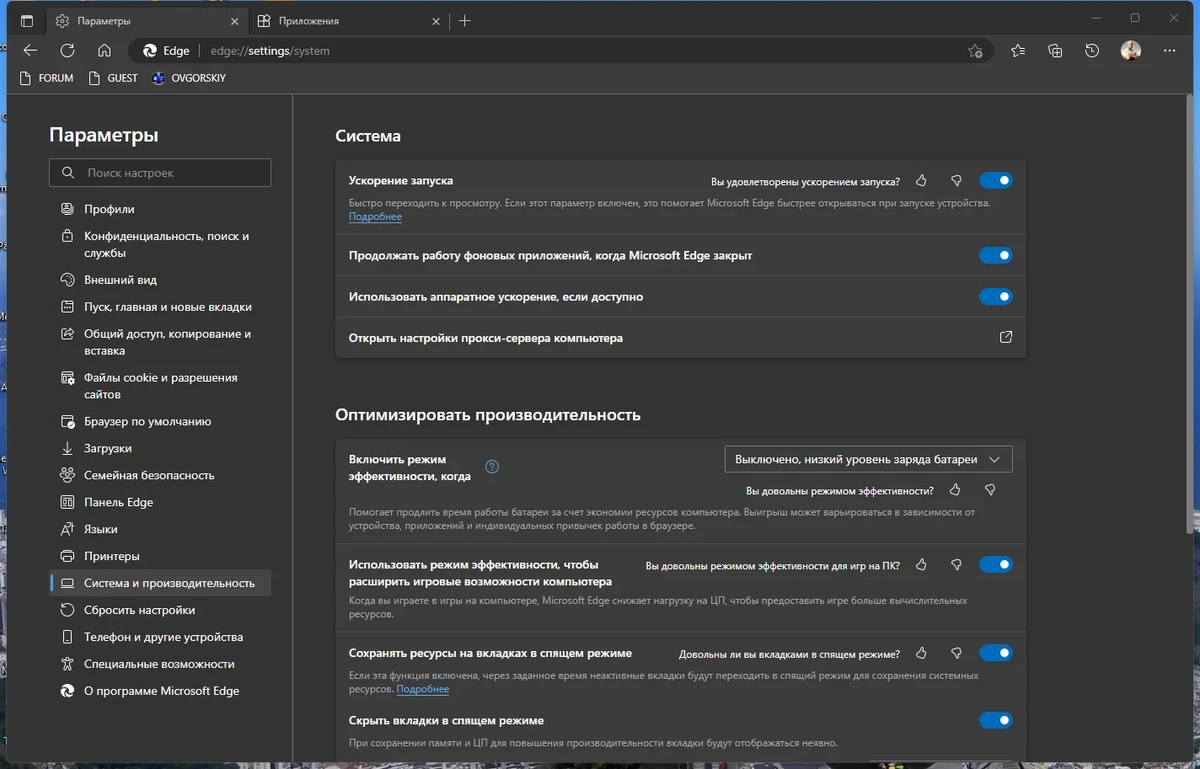Close the Приложения tab

coord(435,20)
